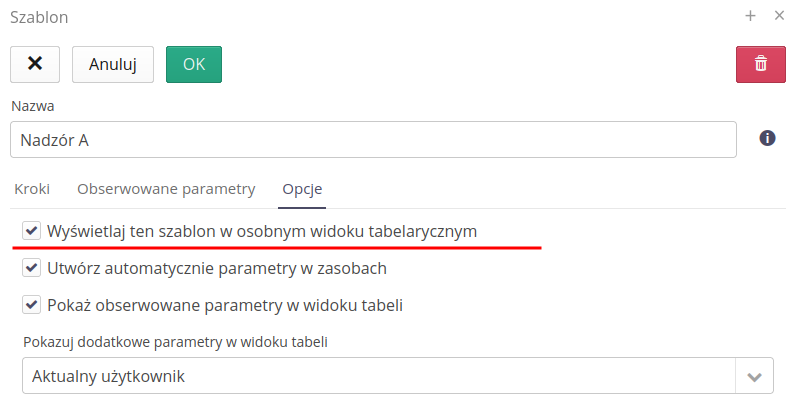
Task: Toggle the Utwórz automatycznie parametry checkbox
Action: point(32,268)
